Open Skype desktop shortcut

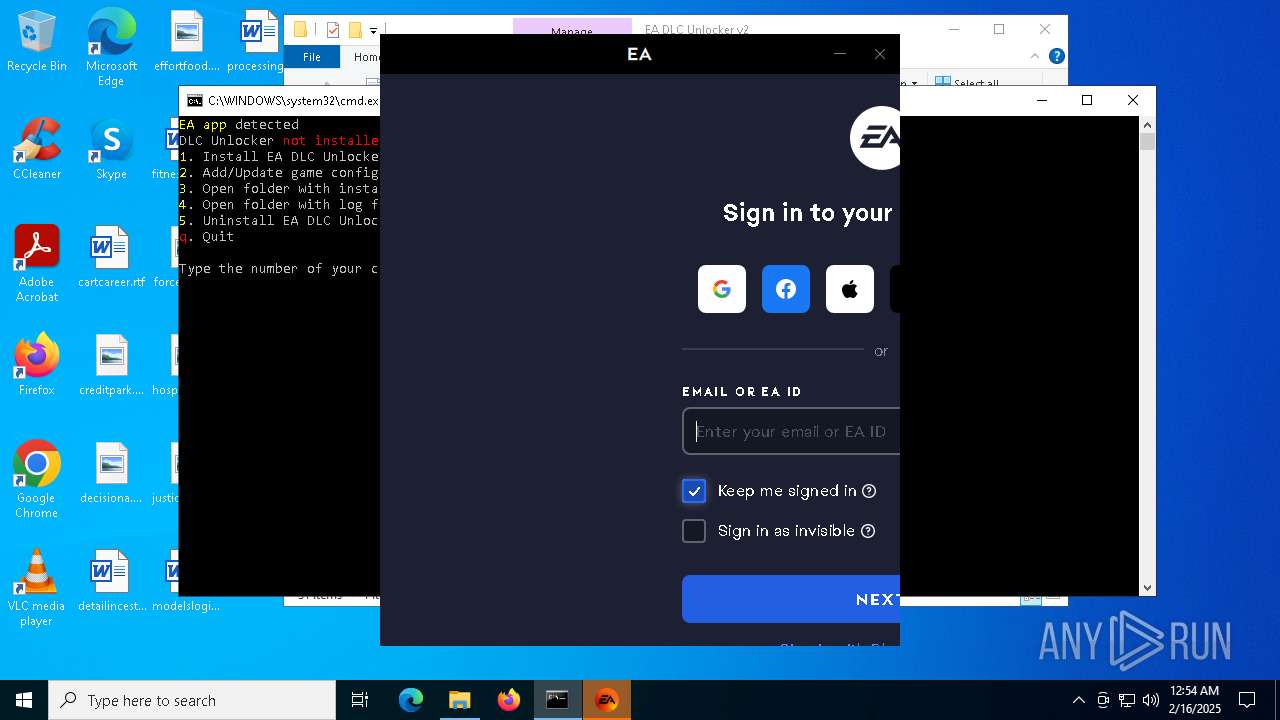[x=111, y=149]
